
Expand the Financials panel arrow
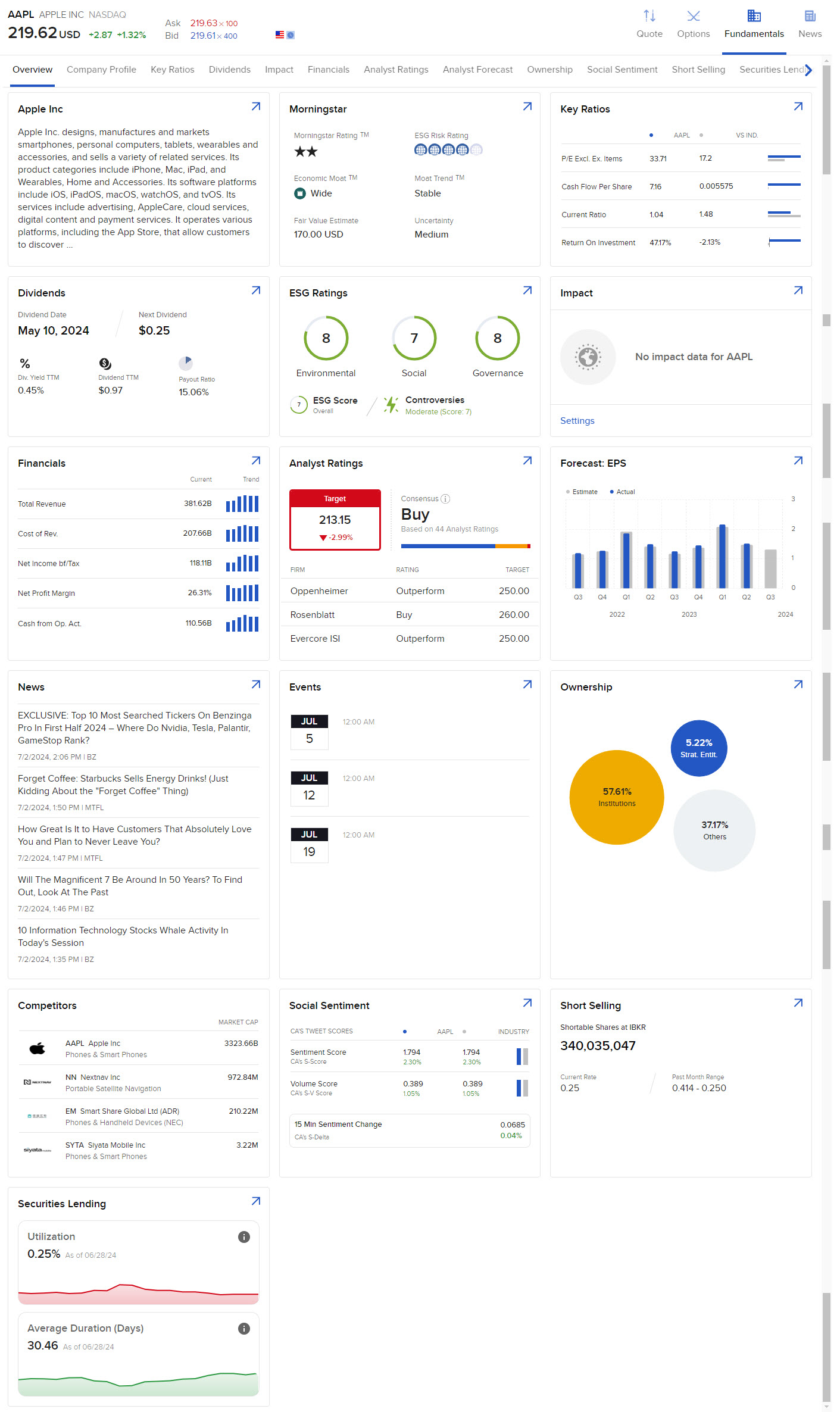[x=256, y=461]
